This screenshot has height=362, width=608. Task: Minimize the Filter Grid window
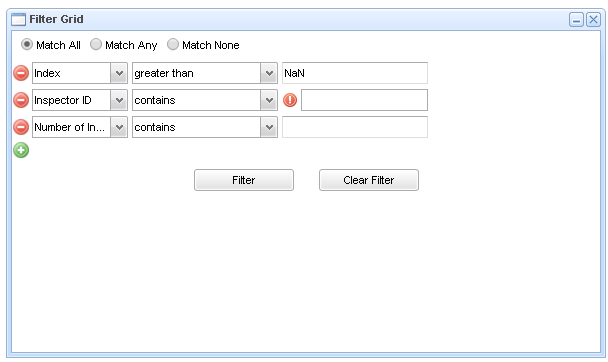coord(576,19)
